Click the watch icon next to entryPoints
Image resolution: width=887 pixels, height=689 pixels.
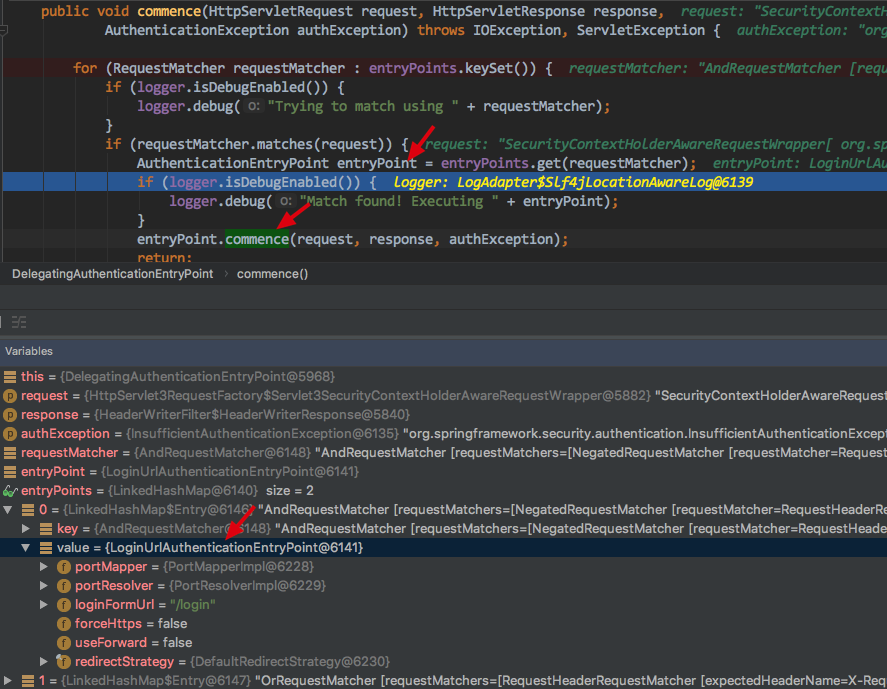9,490
